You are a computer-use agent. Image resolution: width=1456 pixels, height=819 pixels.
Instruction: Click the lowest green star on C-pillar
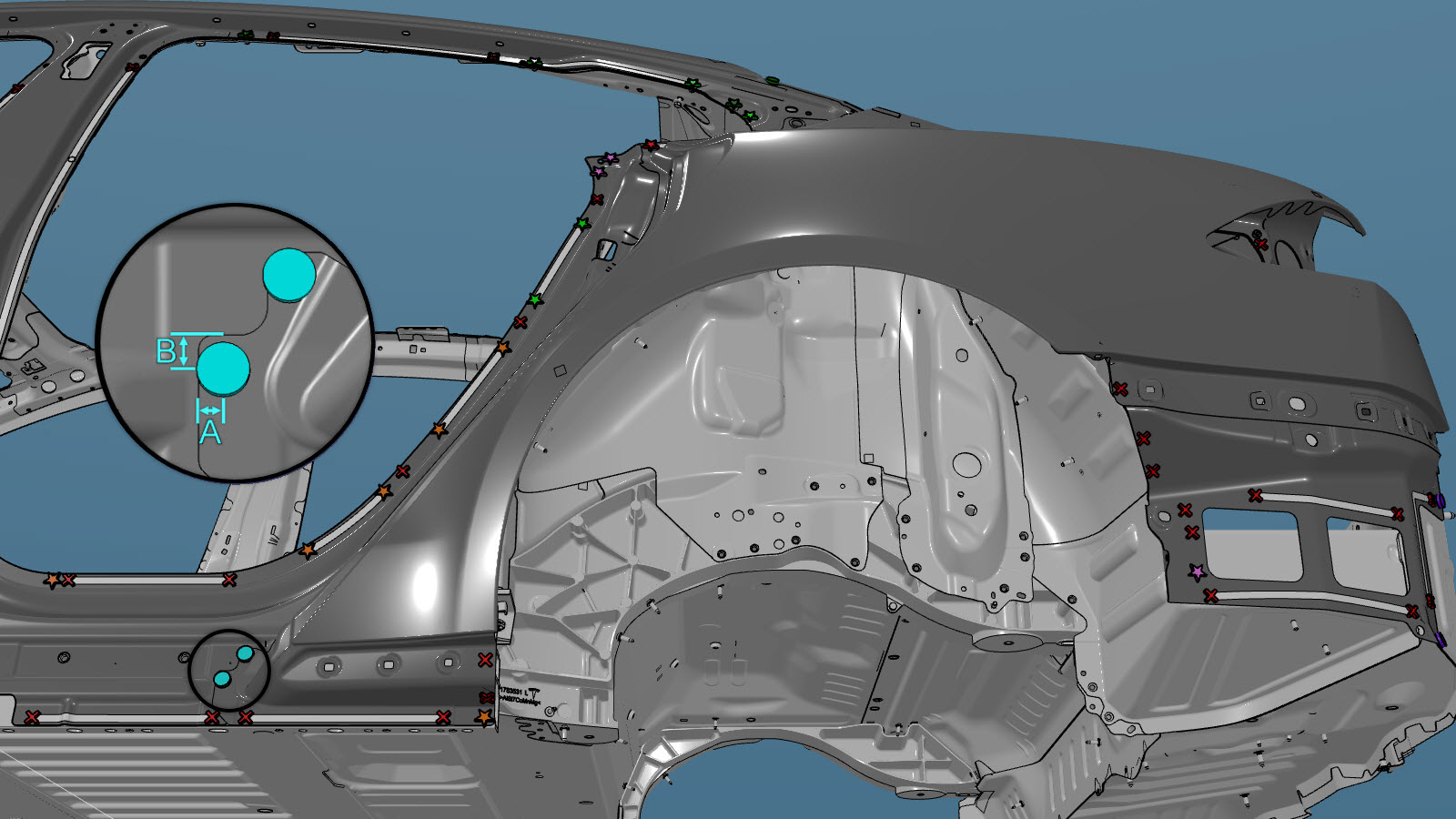coord(536,299)
